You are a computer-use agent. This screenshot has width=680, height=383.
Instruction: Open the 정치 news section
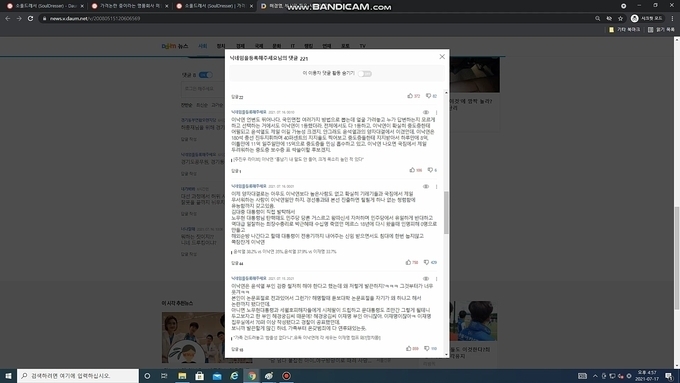point(221,46)
